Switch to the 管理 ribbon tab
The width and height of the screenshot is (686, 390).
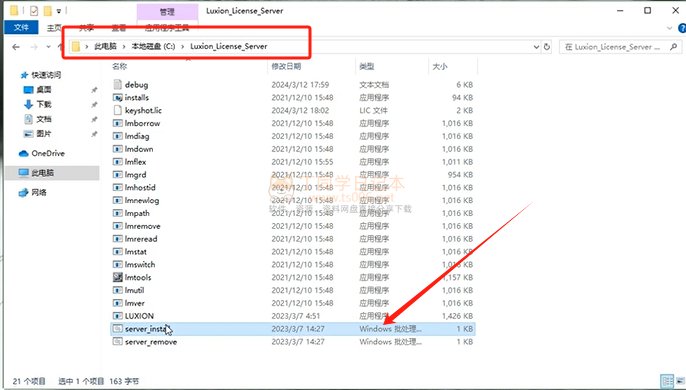point(167,12)
